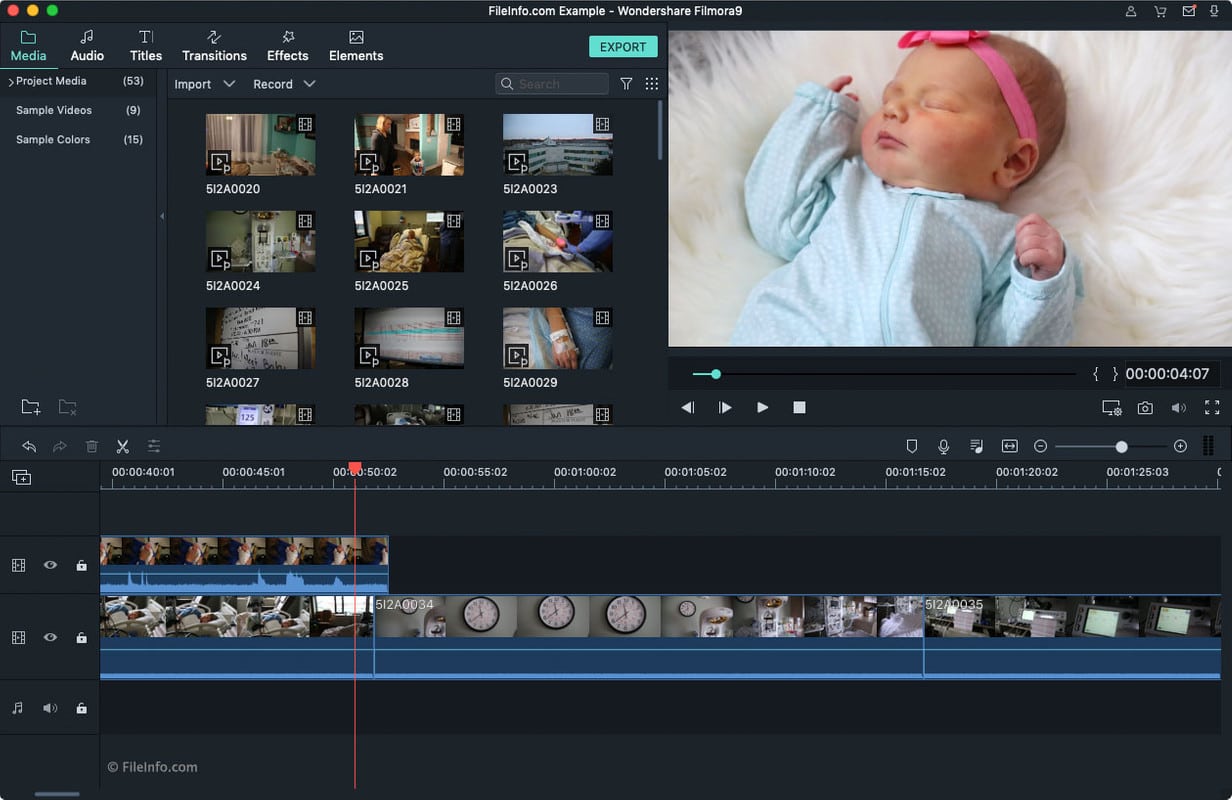
Task: Click the Undo icon above the timeline
Action: point(27,446)
